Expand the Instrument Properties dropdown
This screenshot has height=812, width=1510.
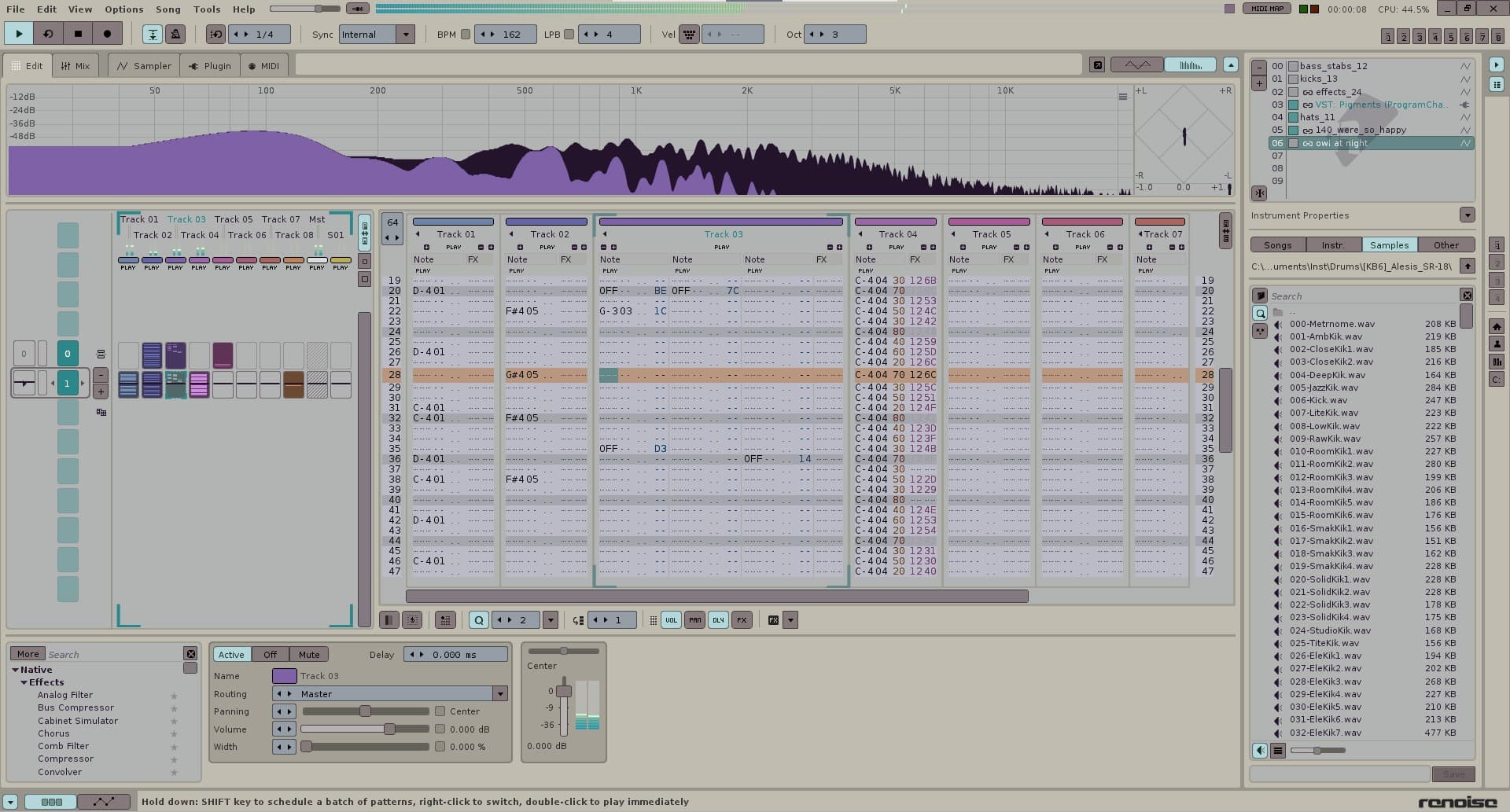pyautogui.click(x=1467, y=215)
